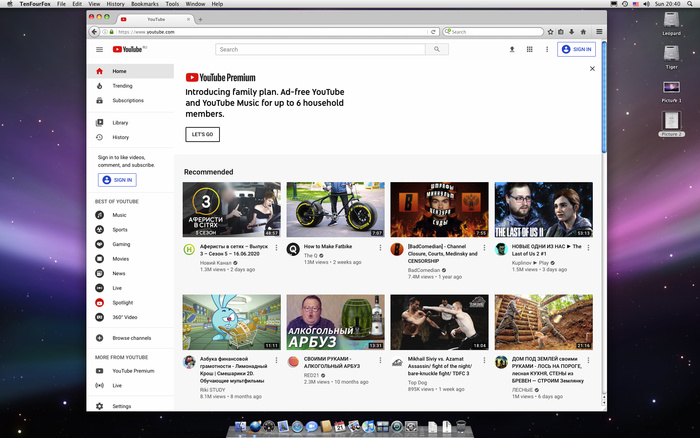Open options menu for Last of Us 2 video
The width and height of the screenshot is (700, 438).
pos(588,248)
